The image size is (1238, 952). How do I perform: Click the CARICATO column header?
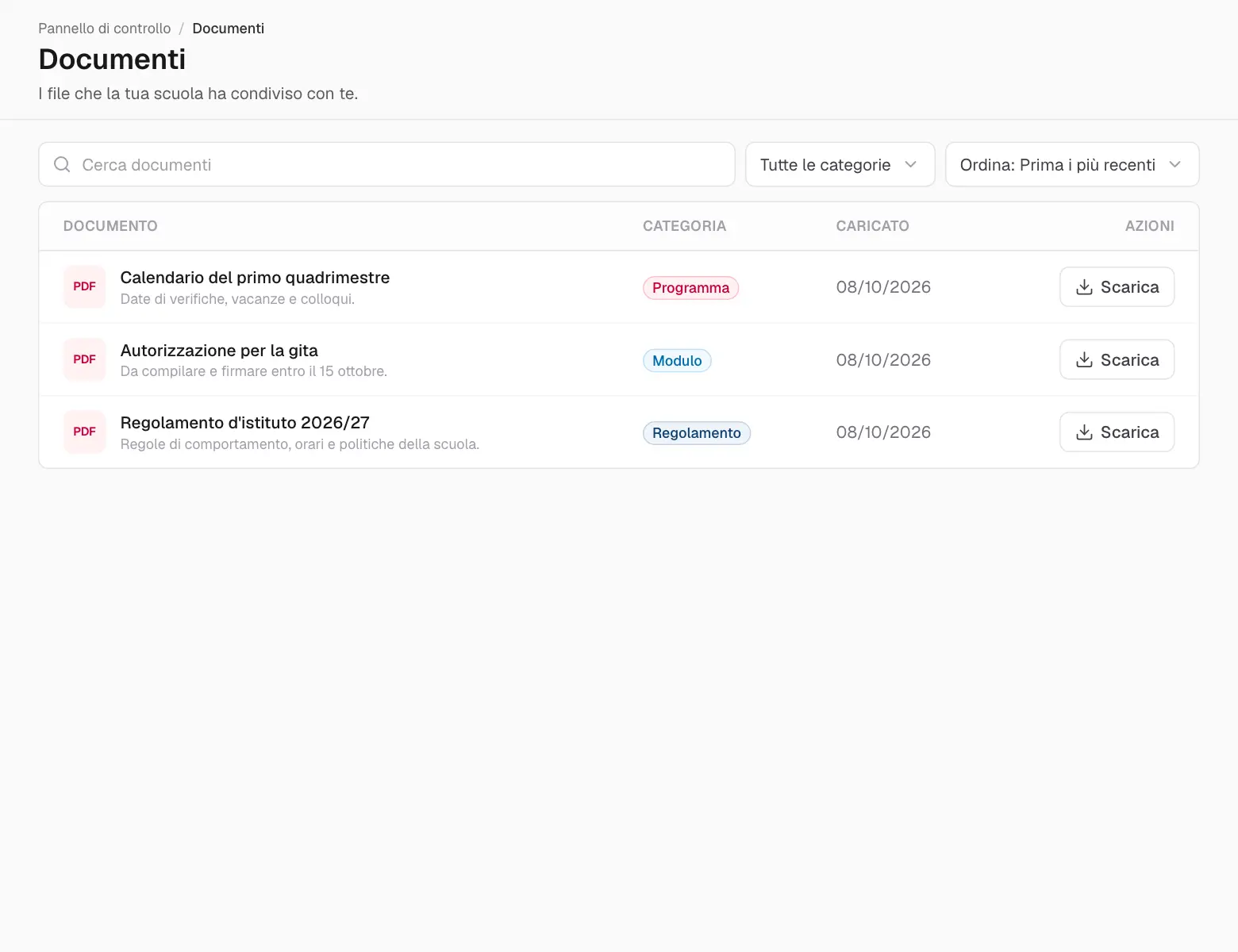[x=872, y=226]
